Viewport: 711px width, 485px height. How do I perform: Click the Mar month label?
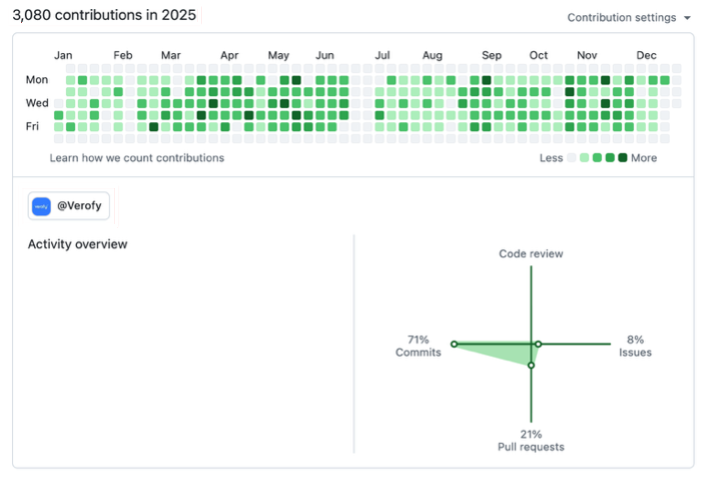click(x=170, y=55)
